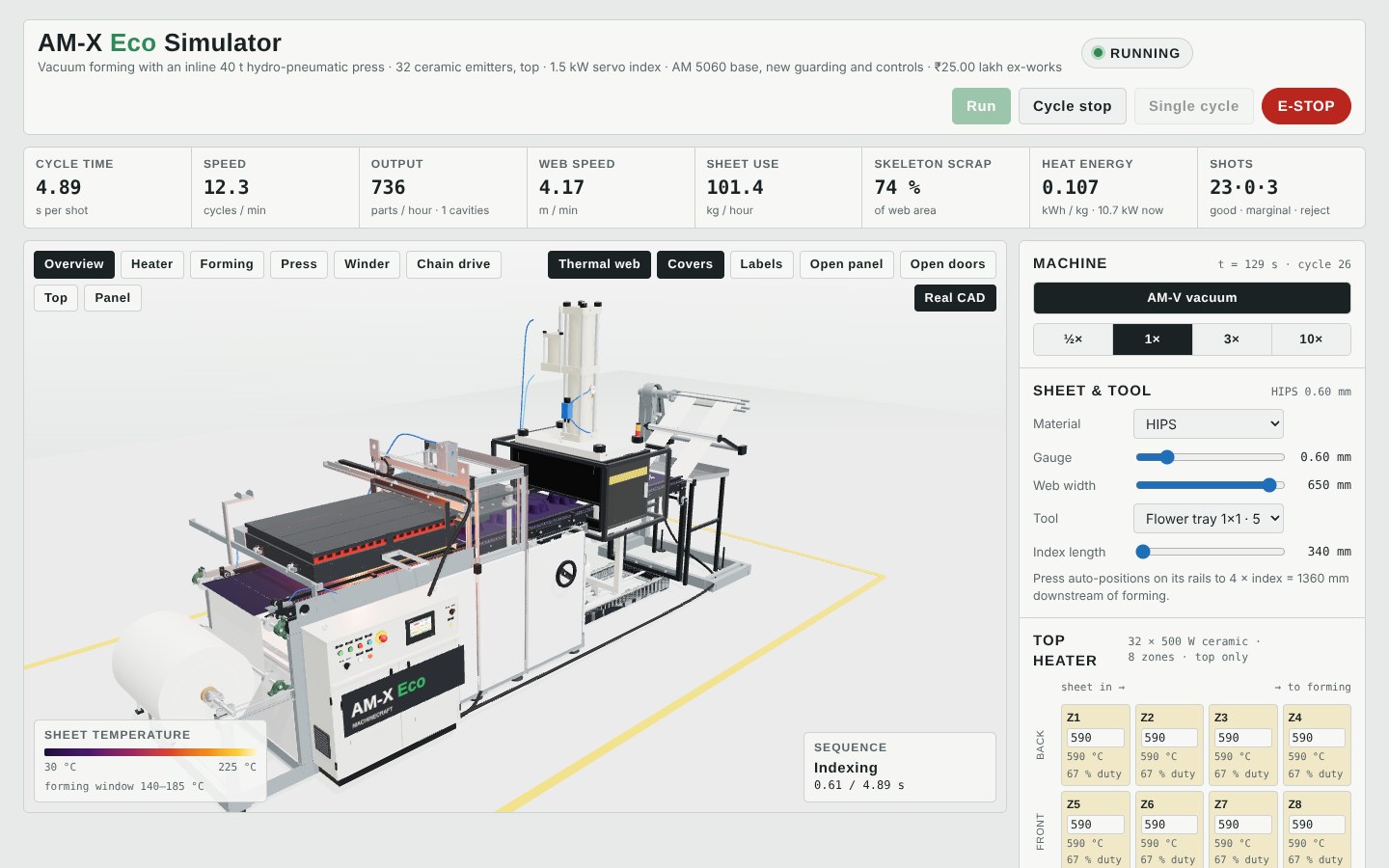Toggle the Open doors option
The height and width of the screenshot is (868, 1389).
click(x=948, y=264)
